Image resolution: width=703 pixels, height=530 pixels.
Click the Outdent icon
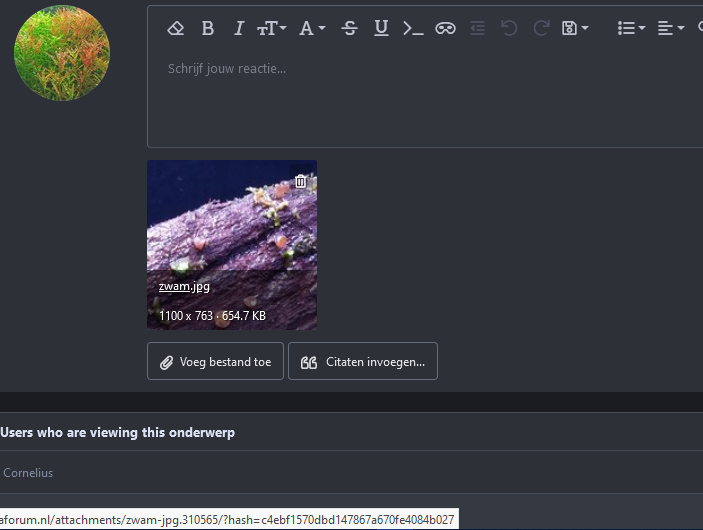coord(477,28)
